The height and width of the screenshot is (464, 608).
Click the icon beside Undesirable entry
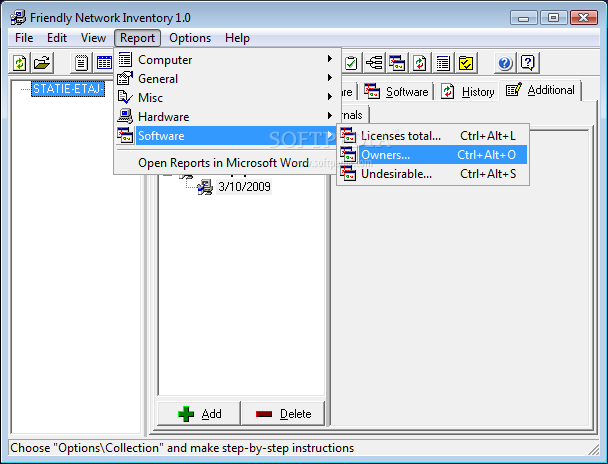tap(348, 173)
